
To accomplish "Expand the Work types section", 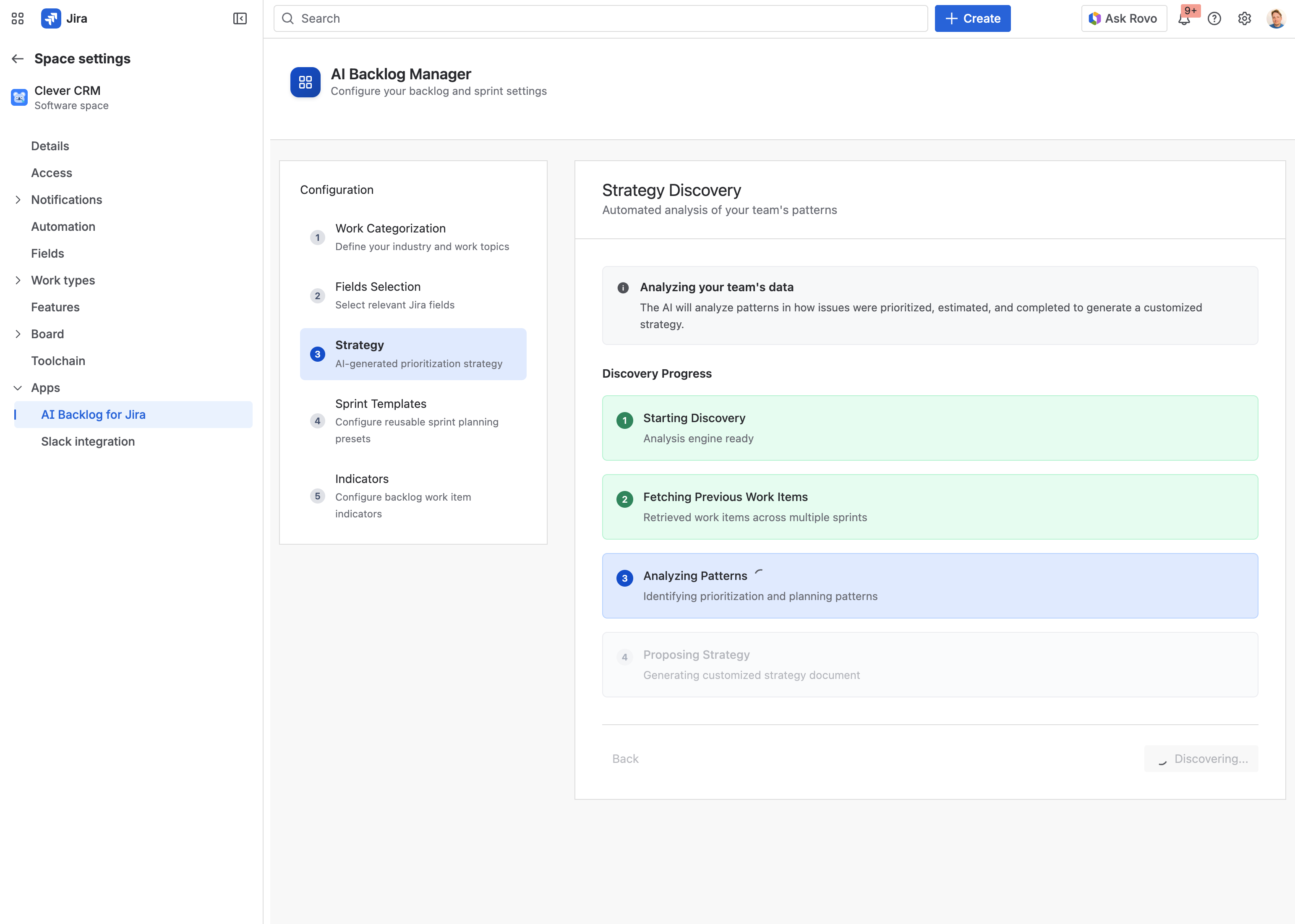I will pyautogui.click(x=18, y=280).
